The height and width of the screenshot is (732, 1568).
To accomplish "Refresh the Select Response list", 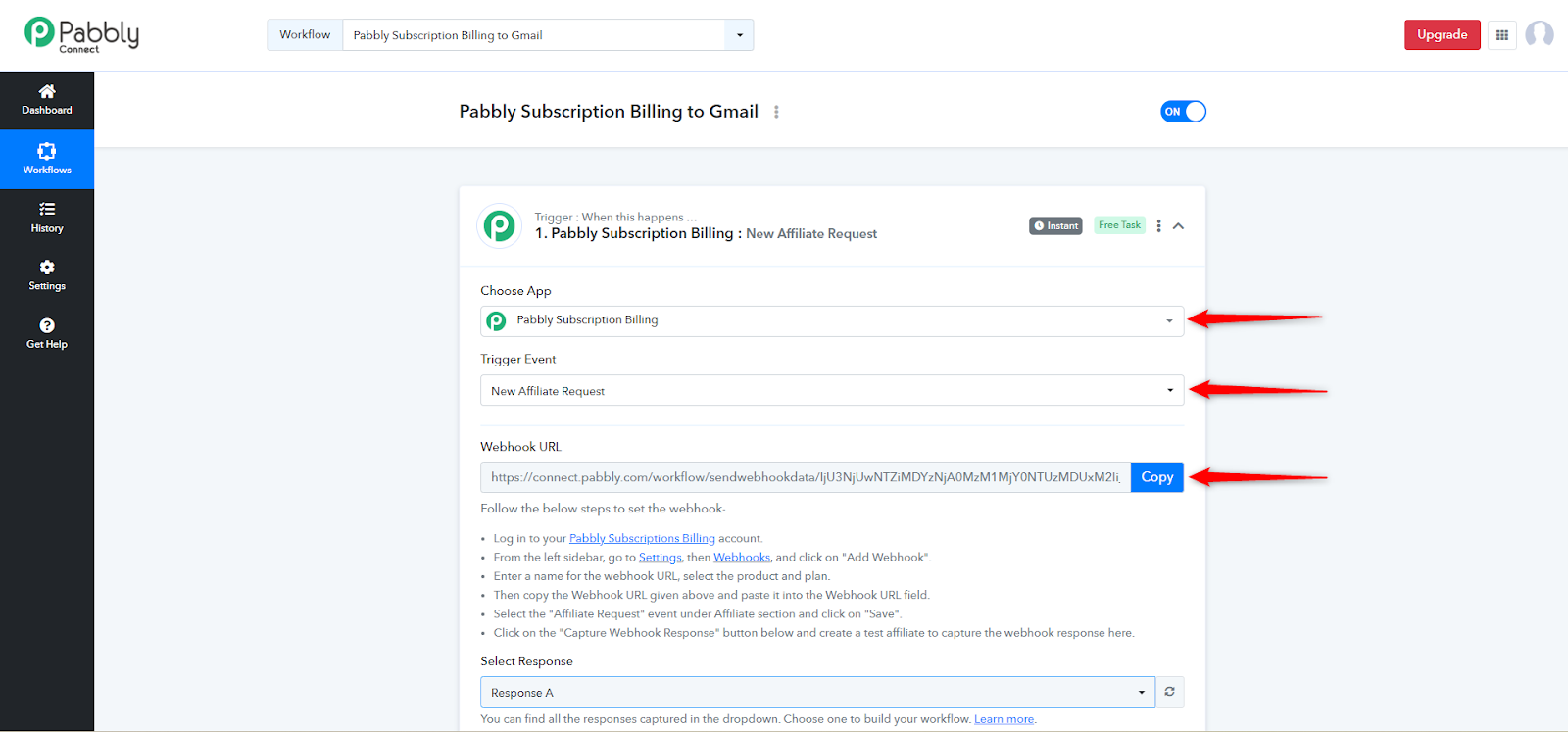I will (1169, 692).
